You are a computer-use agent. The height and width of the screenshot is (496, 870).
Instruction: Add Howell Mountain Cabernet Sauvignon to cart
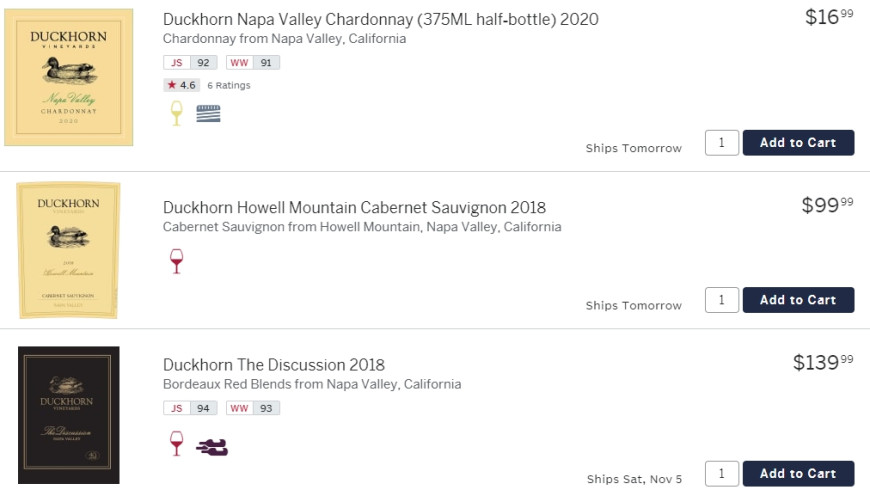(x=798, y=300)
